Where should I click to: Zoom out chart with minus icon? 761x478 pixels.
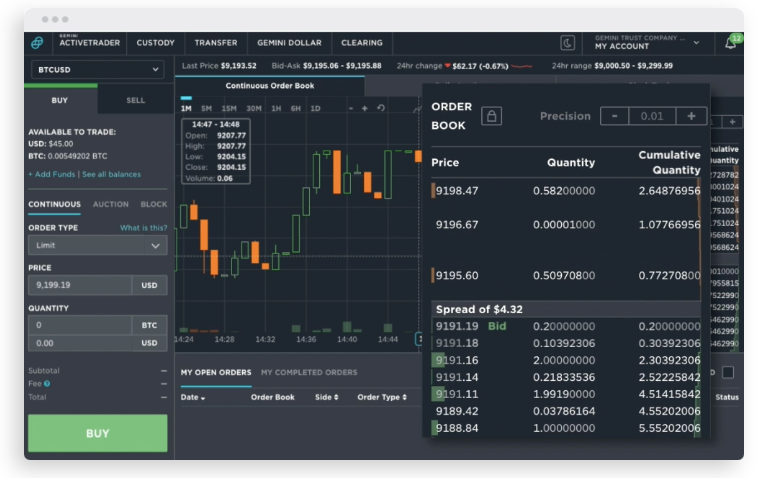point(351,108)
